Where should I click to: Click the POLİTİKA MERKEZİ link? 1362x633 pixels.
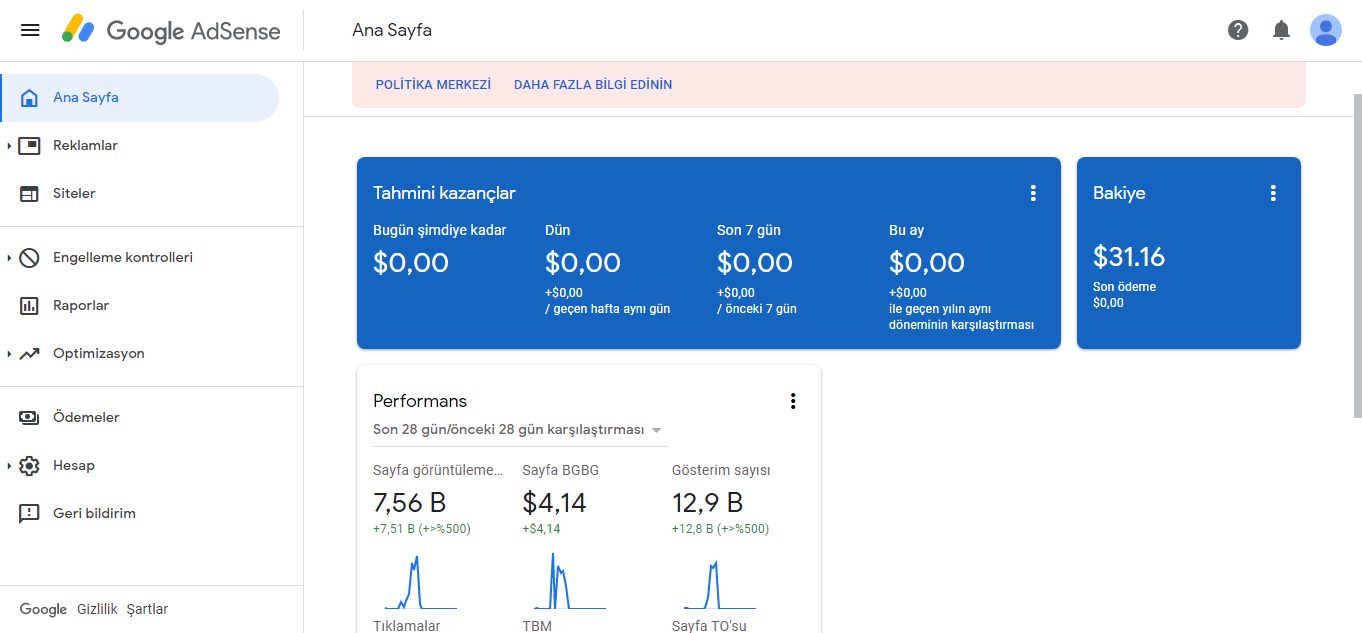click(x=433, y=85)
